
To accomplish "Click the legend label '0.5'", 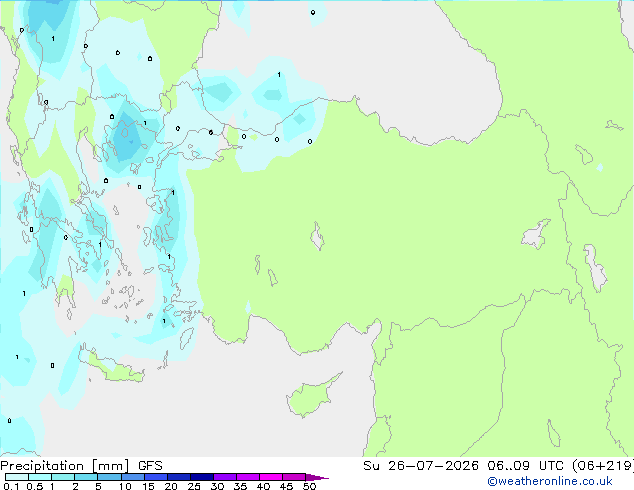I will coord(35,486).
